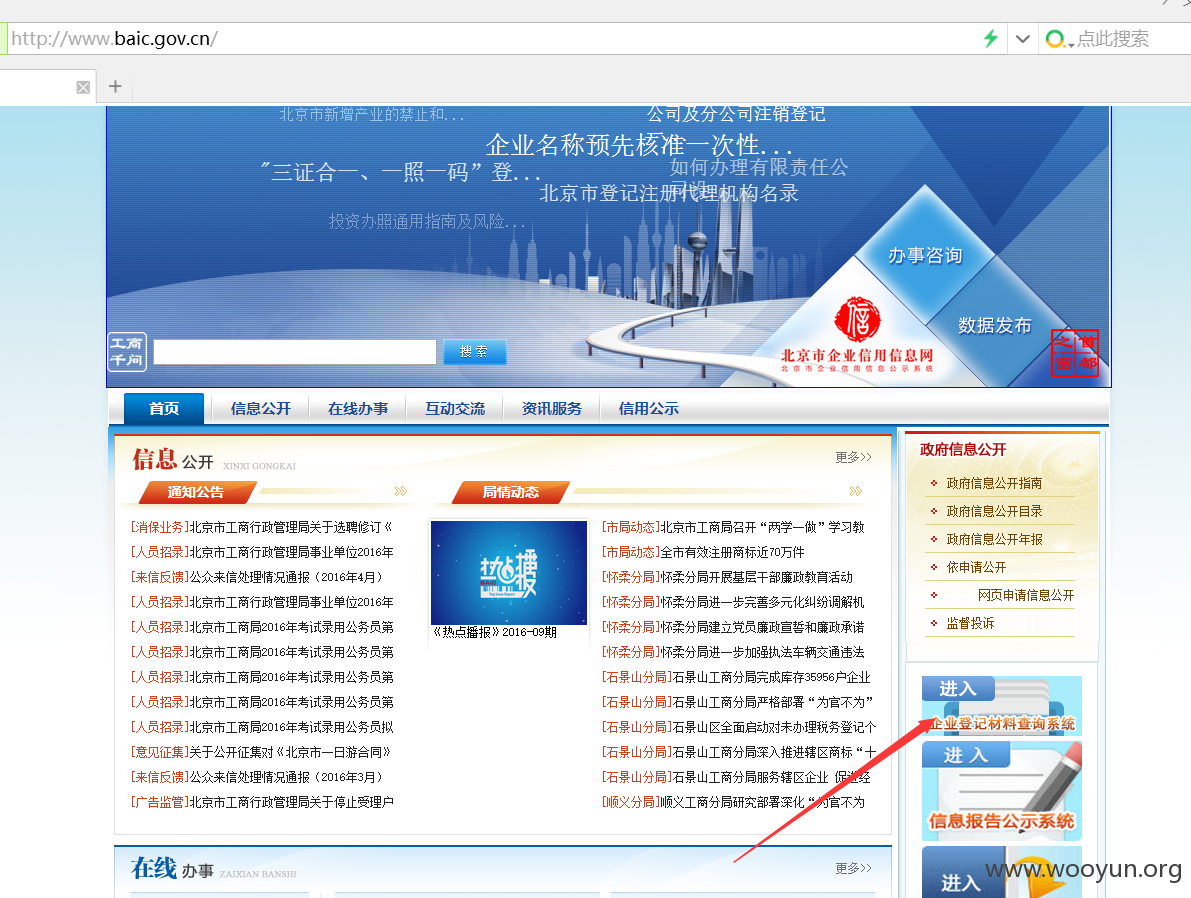Open the 互动交流 navigation tab
This screenshot has width=1191, height=898.
[x=455, y=409]
